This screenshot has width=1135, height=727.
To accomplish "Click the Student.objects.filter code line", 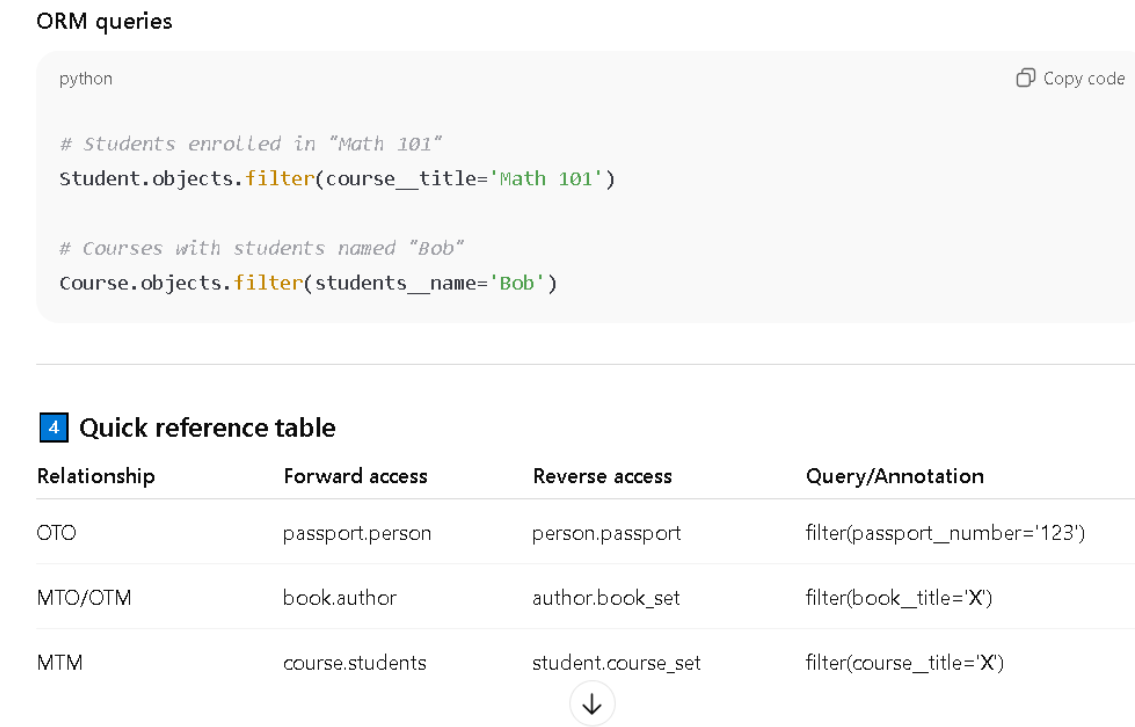I will [337, 179].
